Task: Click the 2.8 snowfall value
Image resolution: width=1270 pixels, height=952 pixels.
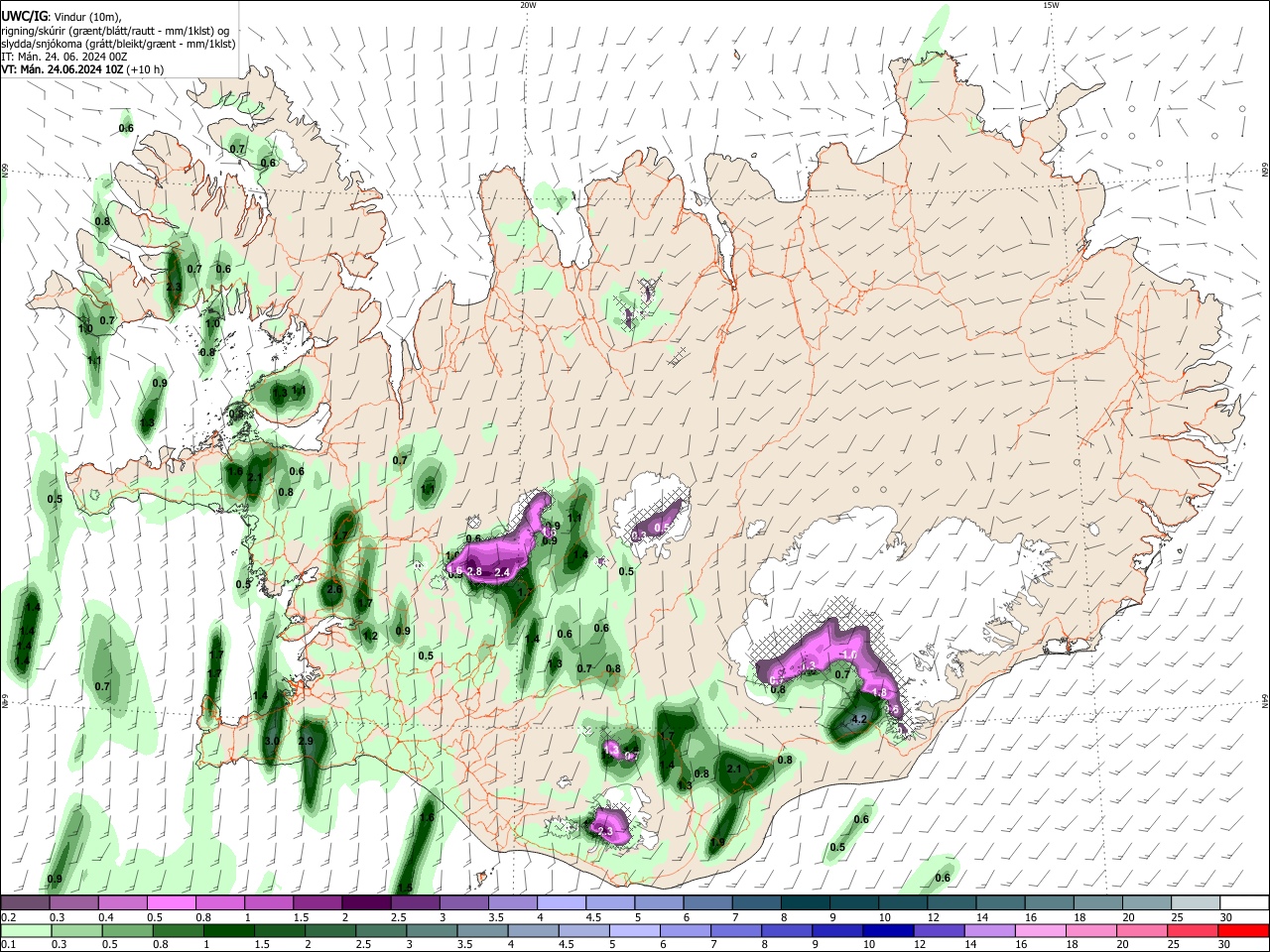Action: (474, 572)
